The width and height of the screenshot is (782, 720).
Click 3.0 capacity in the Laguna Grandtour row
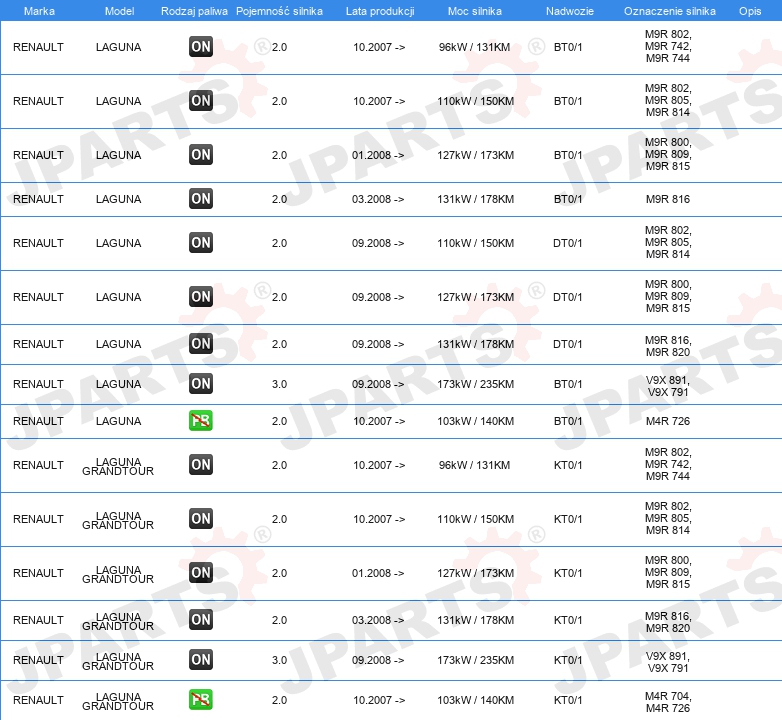click(x=279, y=660)
